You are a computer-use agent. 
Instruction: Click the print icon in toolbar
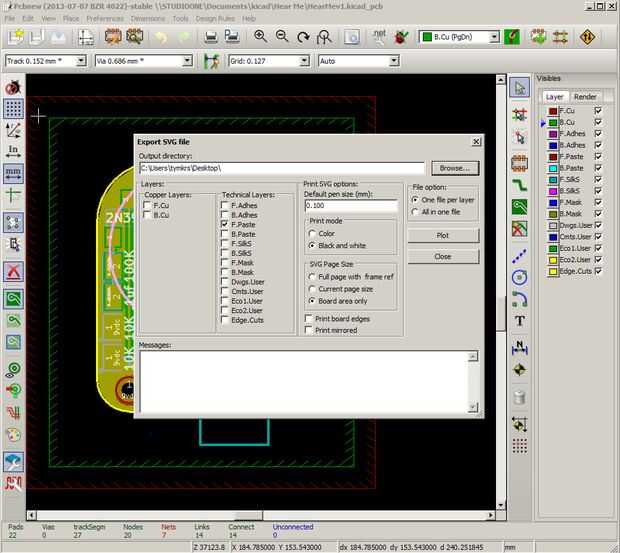(x=212, y=37)
